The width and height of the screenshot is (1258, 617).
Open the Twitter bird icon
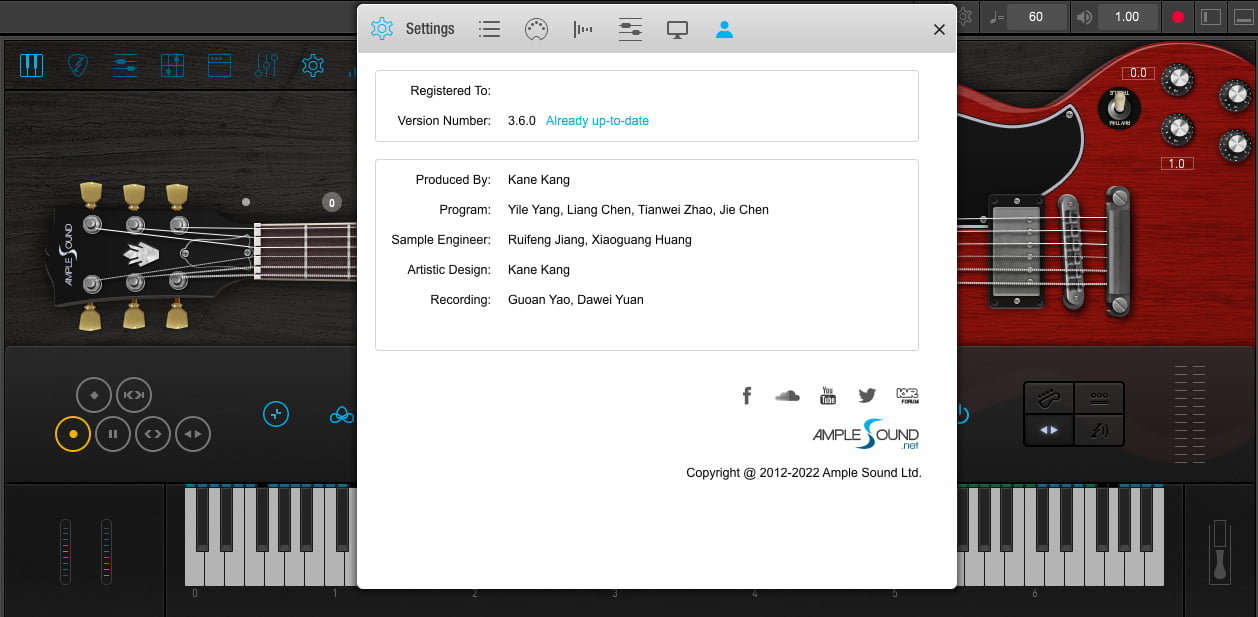pyautogui.click(x=867, y=395)
